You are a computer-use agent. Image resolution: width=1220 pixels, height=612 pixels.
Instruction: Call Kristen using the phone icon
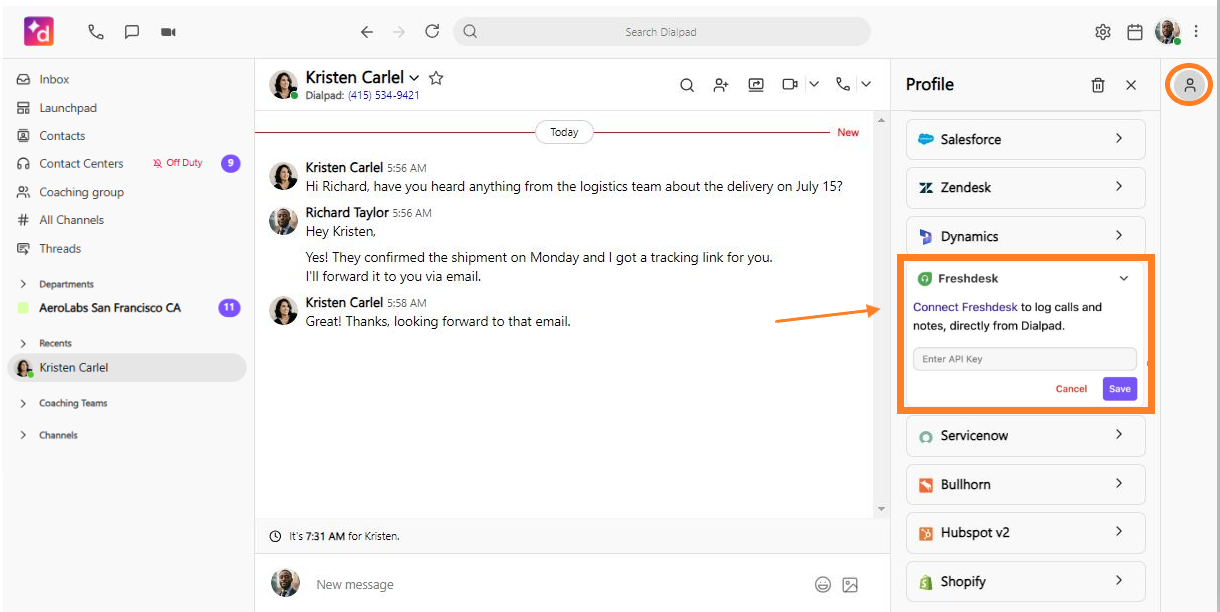click(843, 85)
